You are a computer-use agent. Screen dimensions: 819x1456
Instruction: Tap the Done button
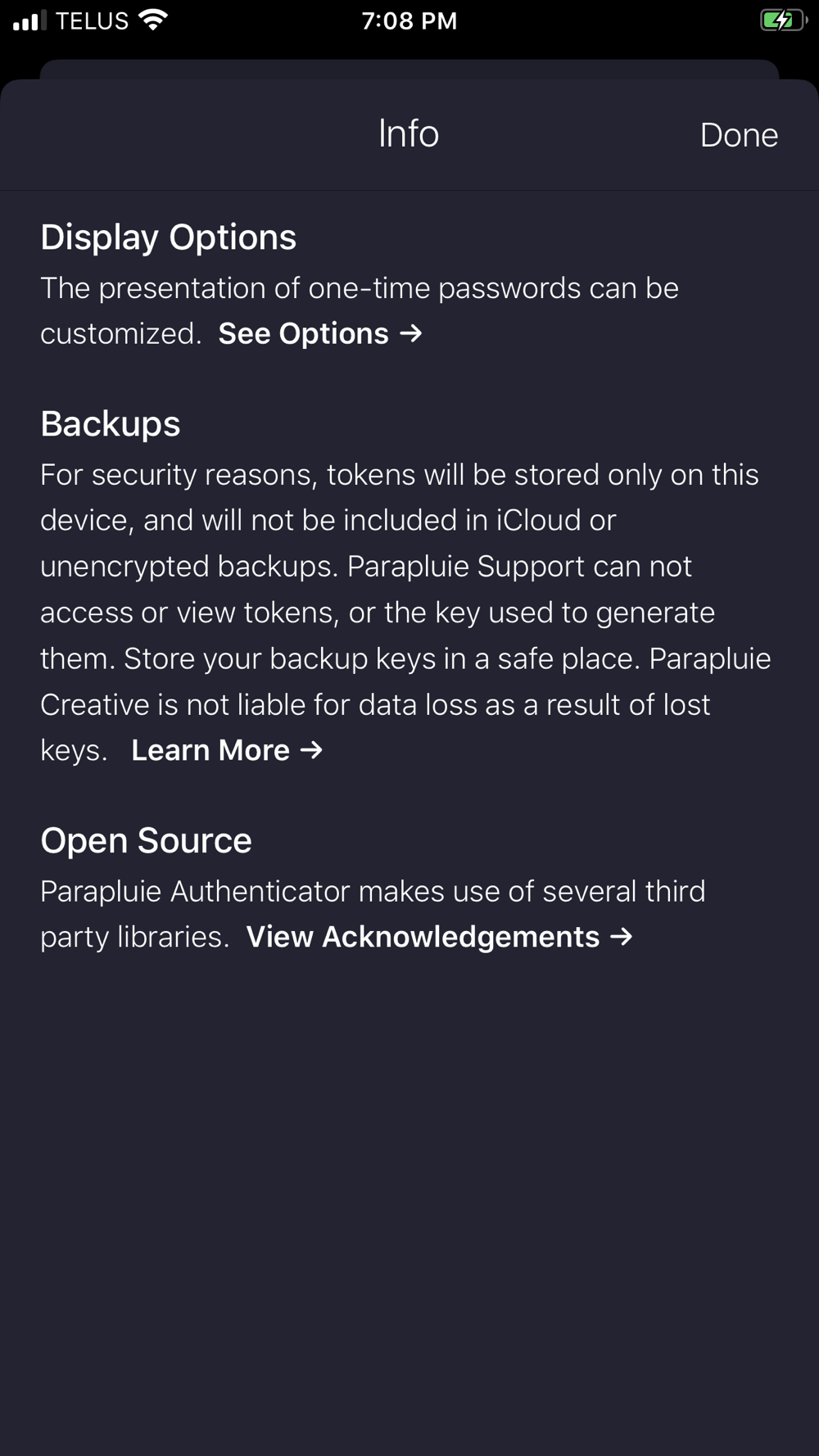point(739,135)
